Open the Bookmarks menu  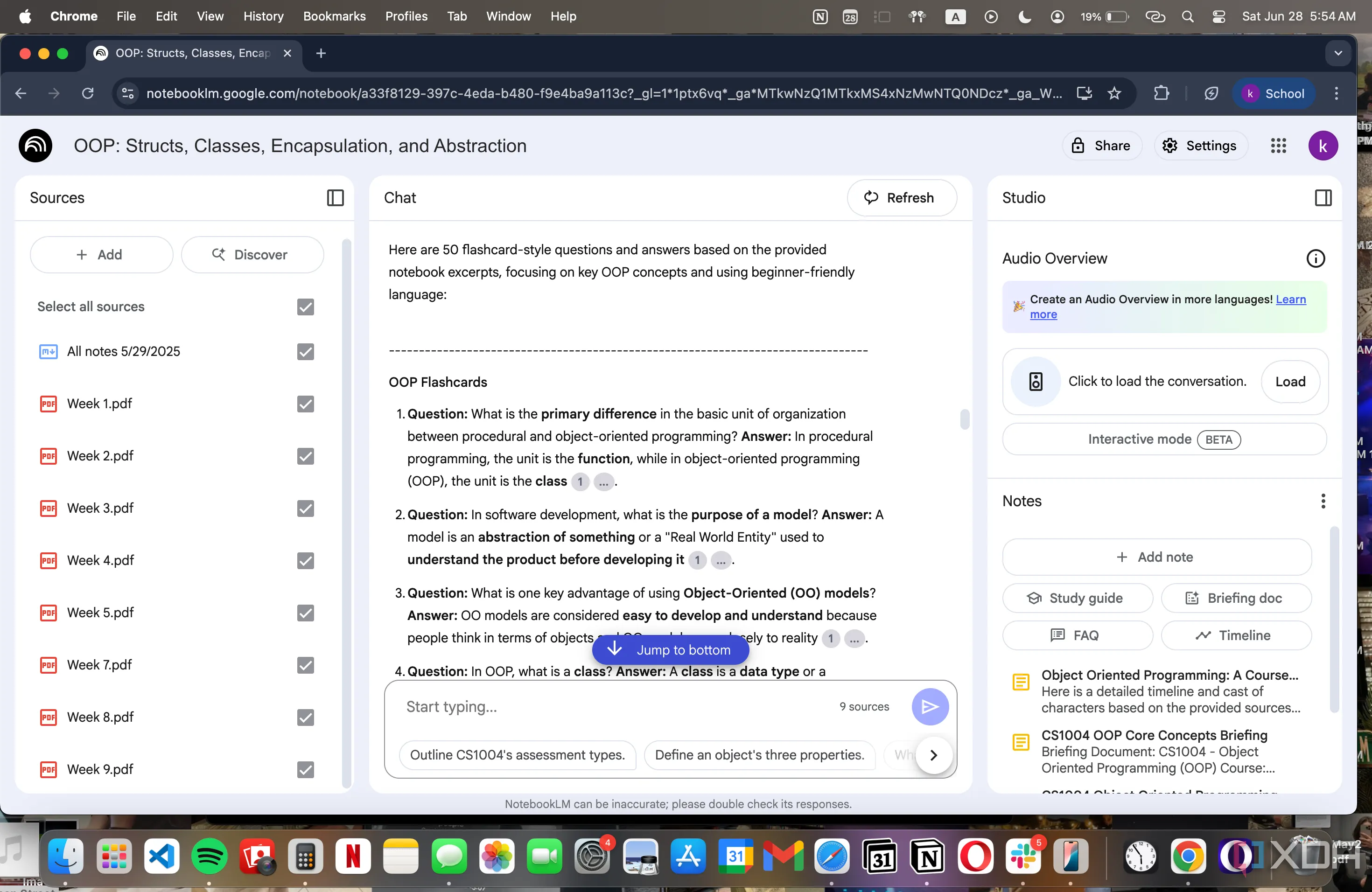pos(334,16)
